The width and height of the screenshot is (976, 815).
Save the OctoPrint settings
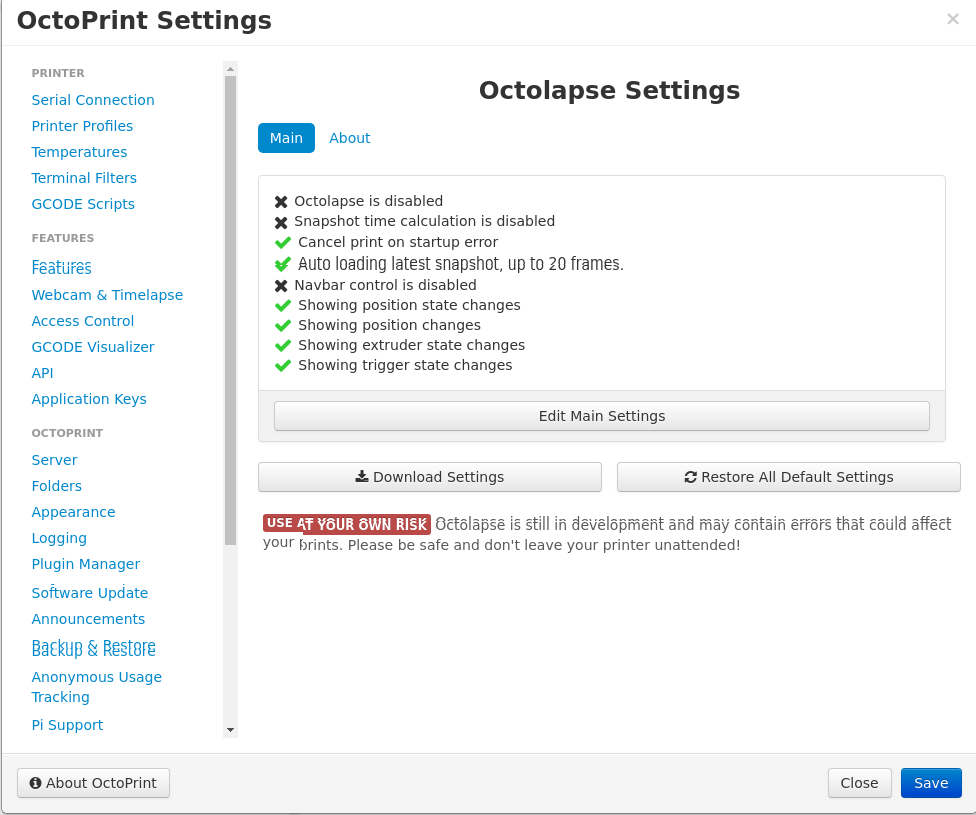931,783
